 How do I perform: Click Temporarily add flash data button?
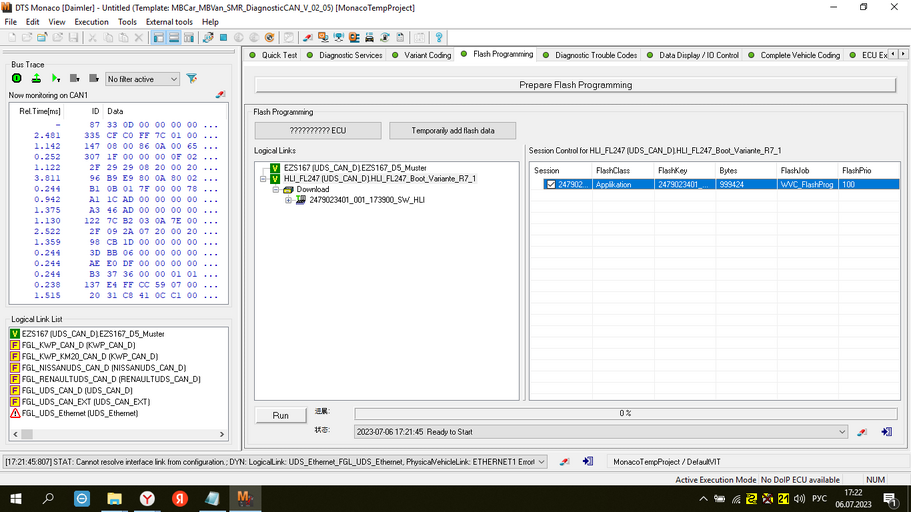pos(453,131)
